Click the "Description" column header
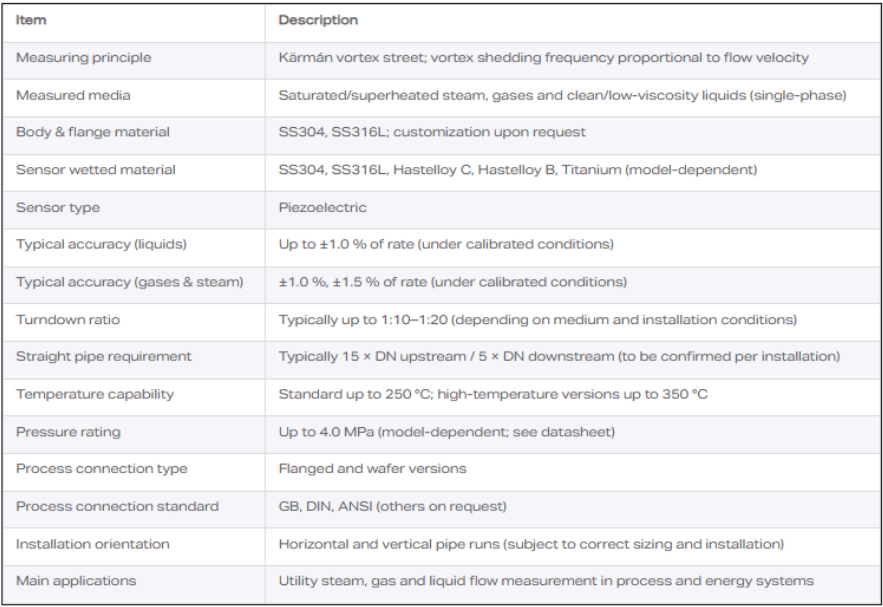This screenshot has width=883, height=607. (x=318, y=20)
